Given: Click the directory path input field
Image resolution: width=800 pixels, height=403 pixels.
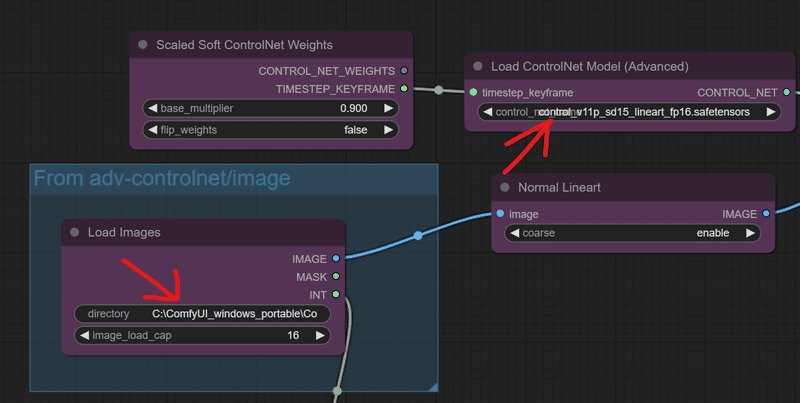Looking at the screenshot, I should (202, 314).
